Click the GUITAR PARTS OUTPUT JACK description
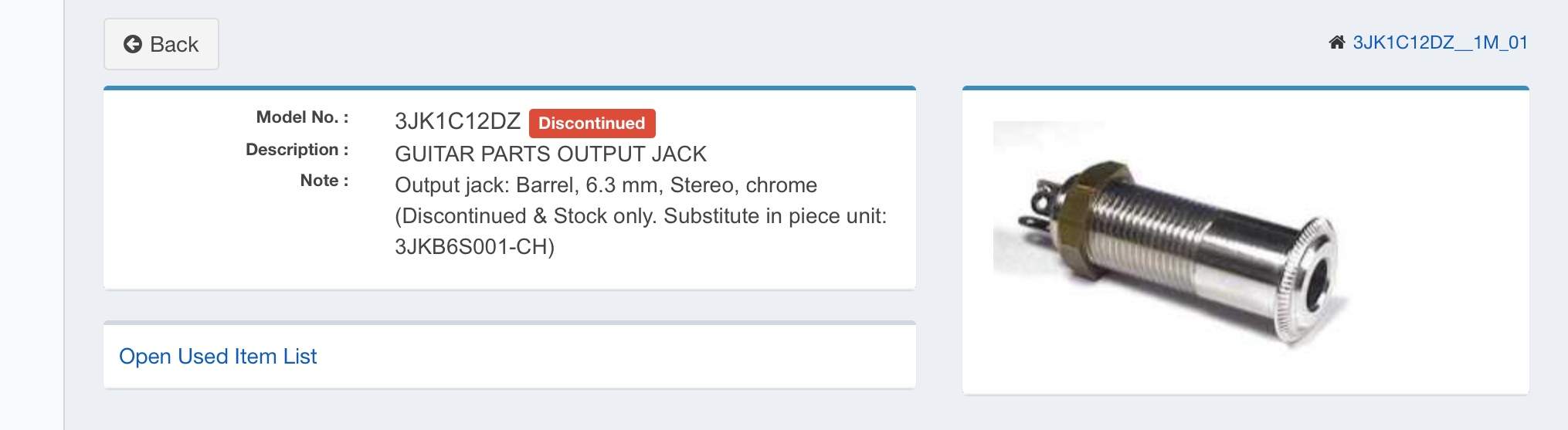Screen dimensions: 1568x430 click(x=551, y=154)
